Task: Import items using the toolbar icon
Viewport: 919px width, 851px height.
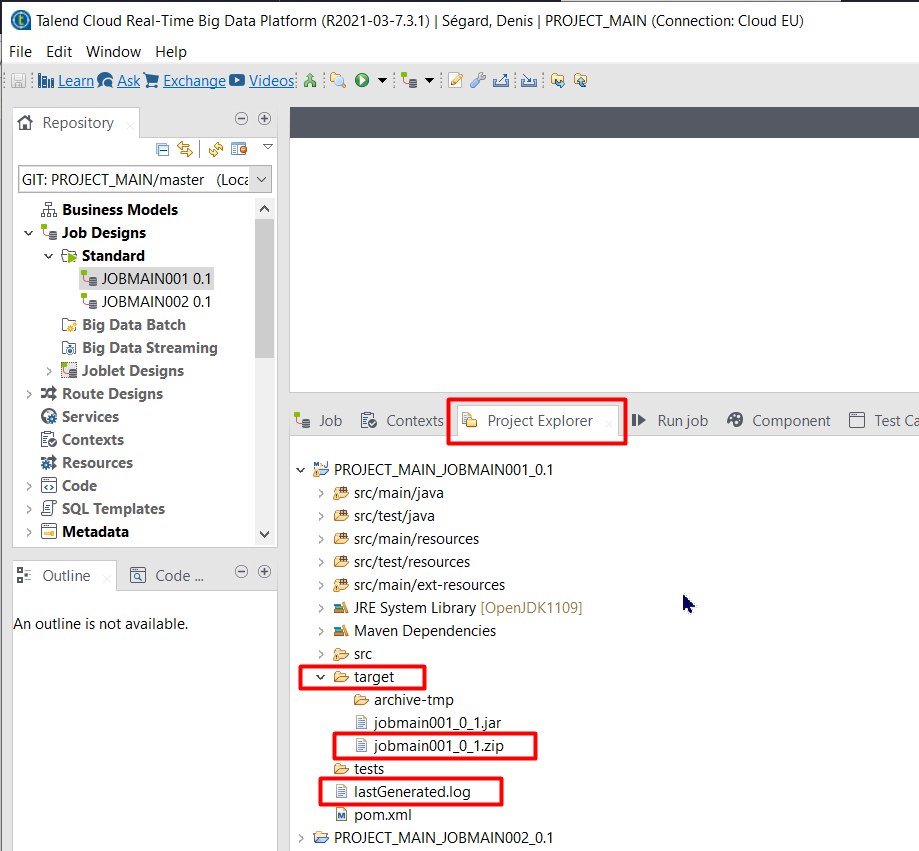Action: pos(528,80)
